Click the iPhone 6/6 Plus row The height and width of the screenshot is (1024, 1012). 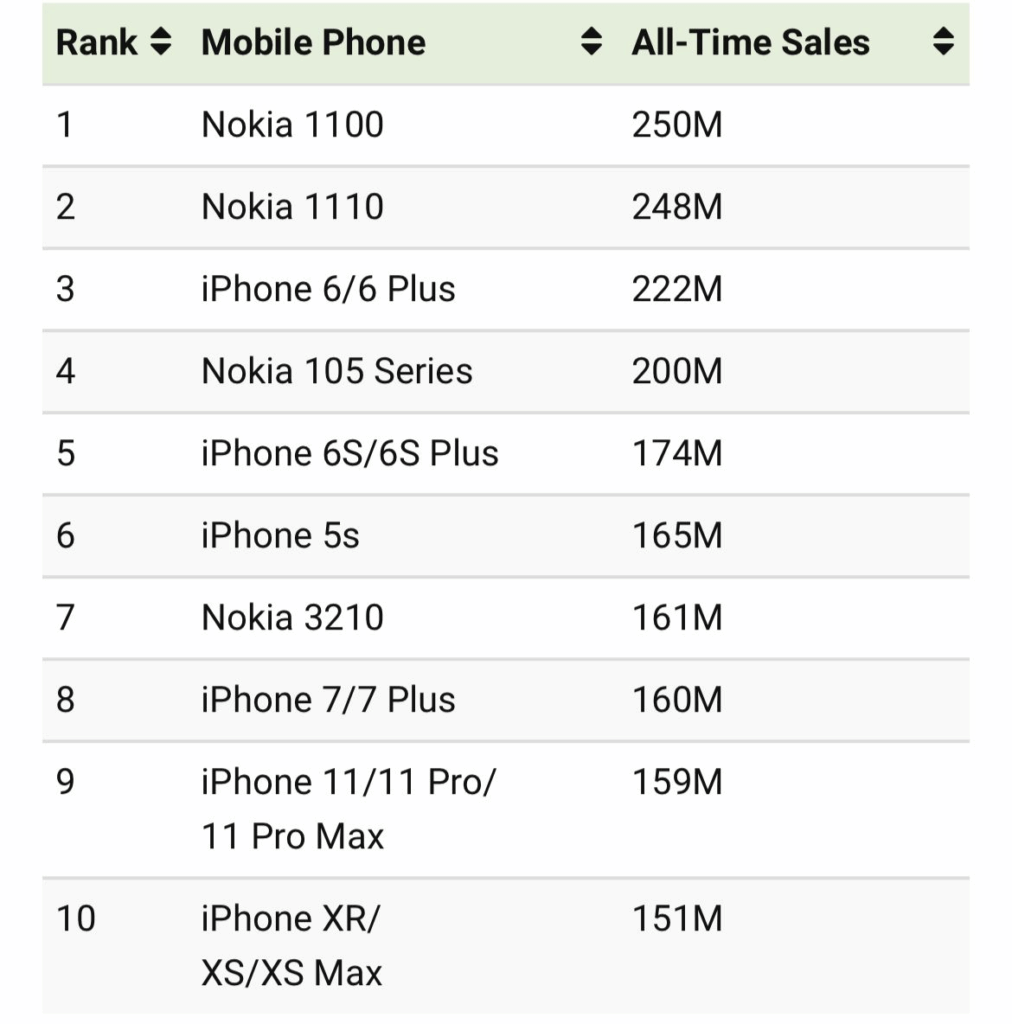[328, 289]
